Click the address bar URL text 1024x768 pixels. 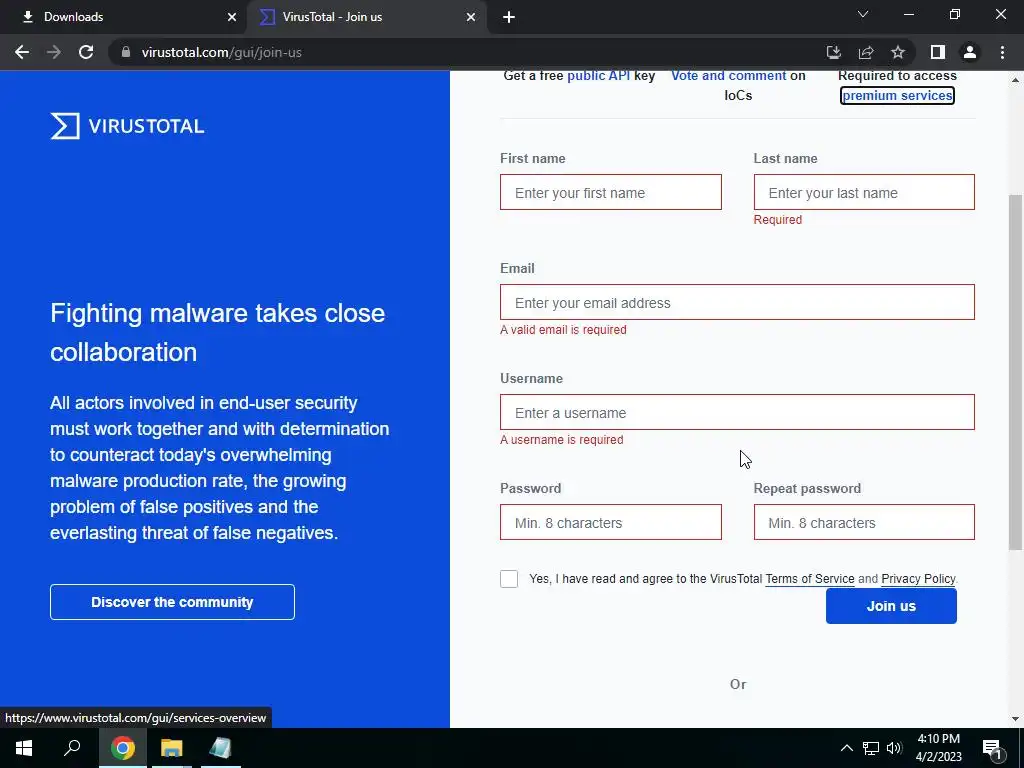click(221, 52)
